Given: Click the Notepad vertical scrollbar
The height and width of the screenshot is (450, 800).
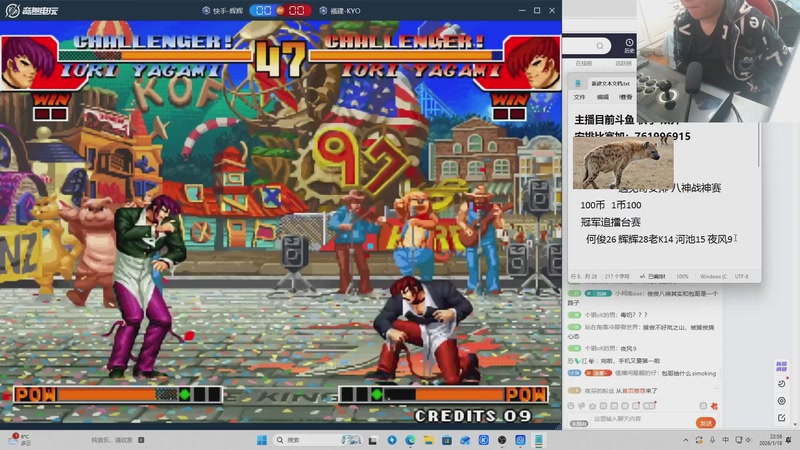Looking at the screenshot, I should 759,145.
